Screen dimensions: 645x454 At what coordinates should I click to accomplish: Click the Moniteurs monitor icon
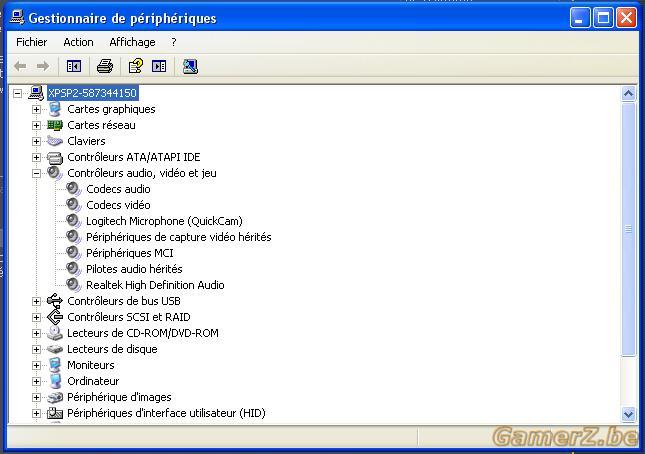[55, 365]
